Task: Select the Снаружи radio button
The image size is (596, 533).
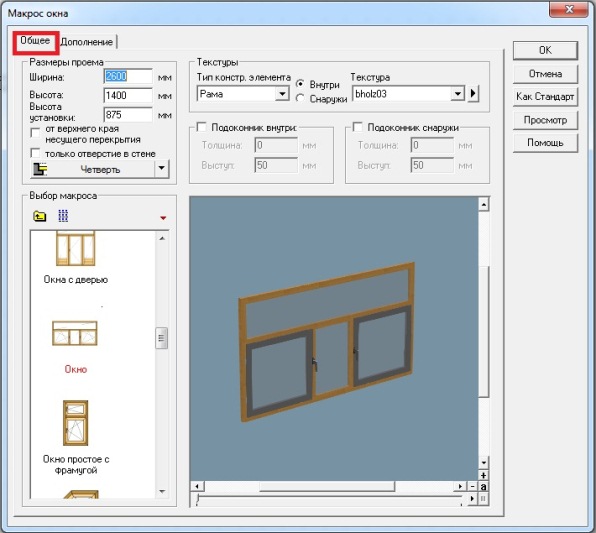Action: 300,98
